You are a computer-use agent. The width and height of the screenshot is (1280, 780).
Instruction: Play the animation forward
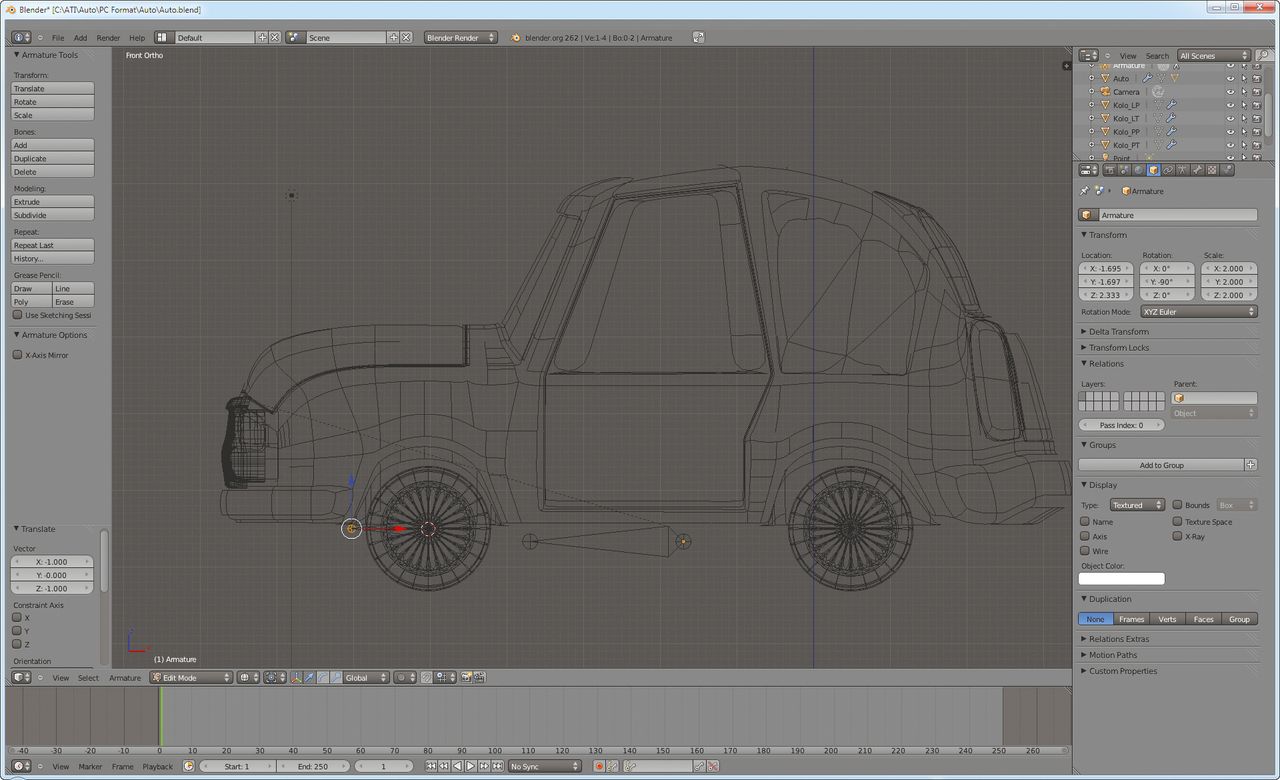(470, 766)
